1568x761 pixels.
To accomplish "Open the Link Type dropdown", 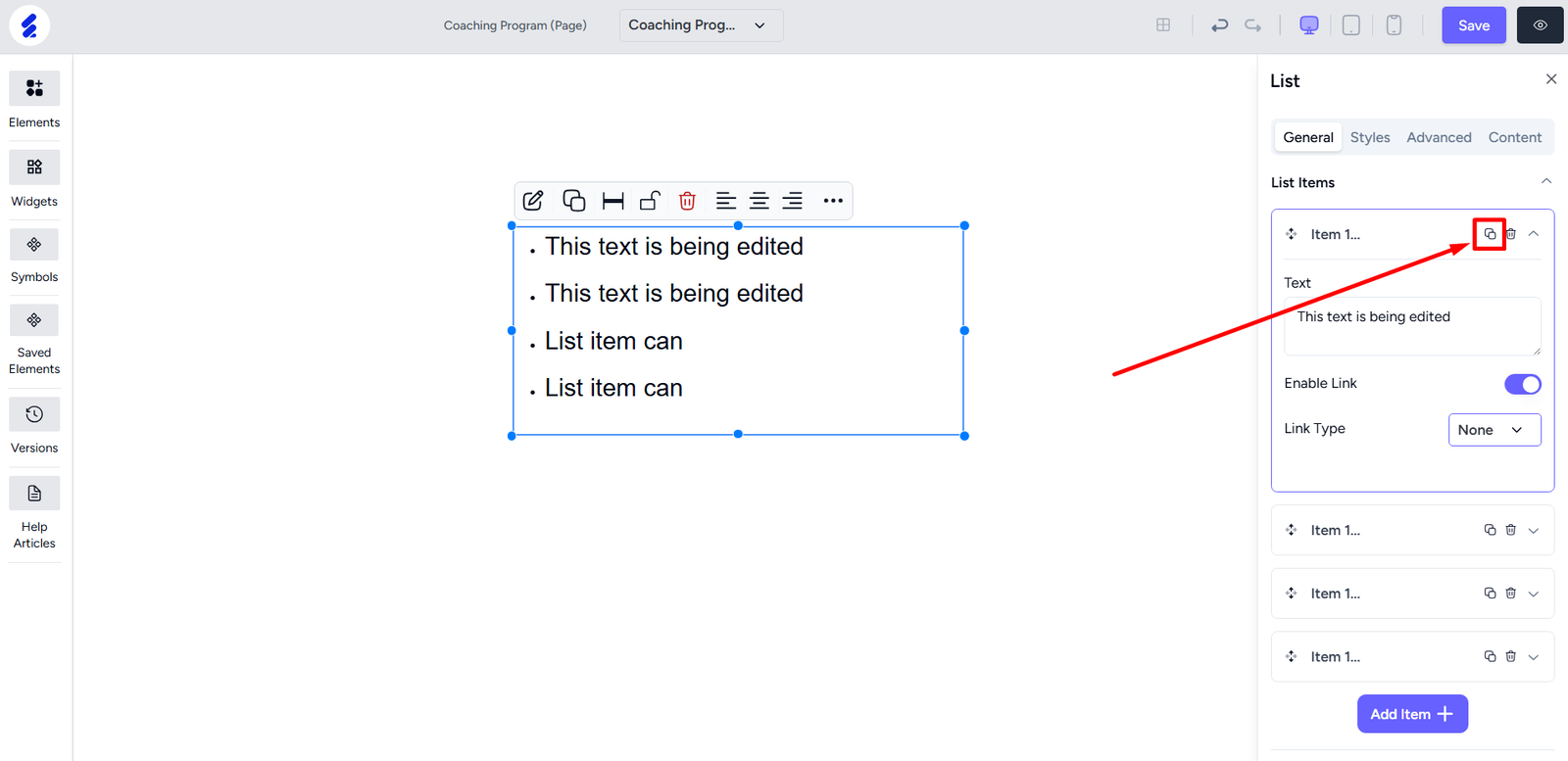I will tap(1494, 430).
